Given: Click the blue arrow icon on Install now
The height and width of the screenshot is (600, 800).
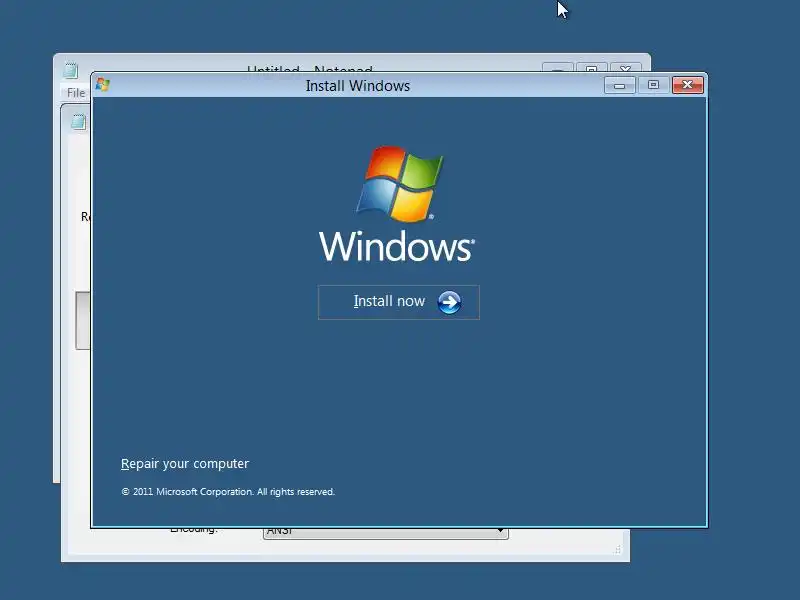Looking at the screenshot, I should pos(449,303).
